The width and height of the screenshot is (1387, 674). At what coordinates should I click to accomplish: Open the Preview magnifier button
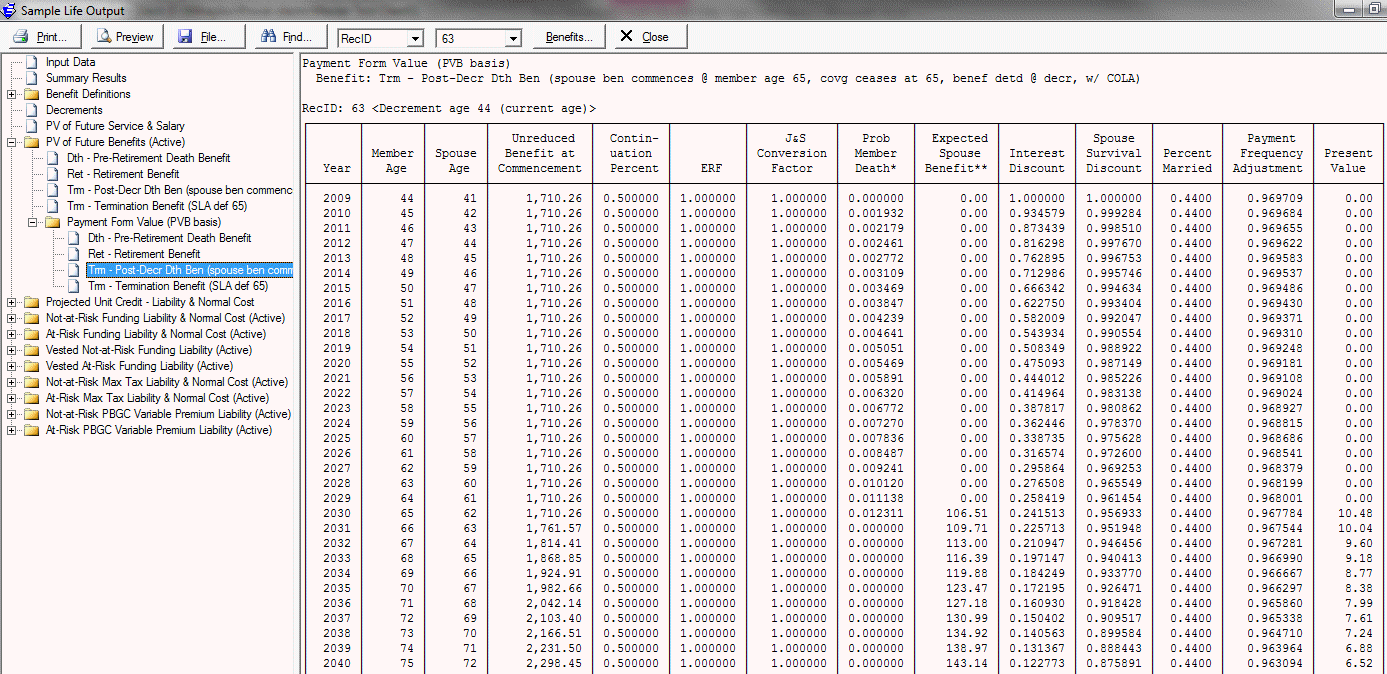(125, 37)
